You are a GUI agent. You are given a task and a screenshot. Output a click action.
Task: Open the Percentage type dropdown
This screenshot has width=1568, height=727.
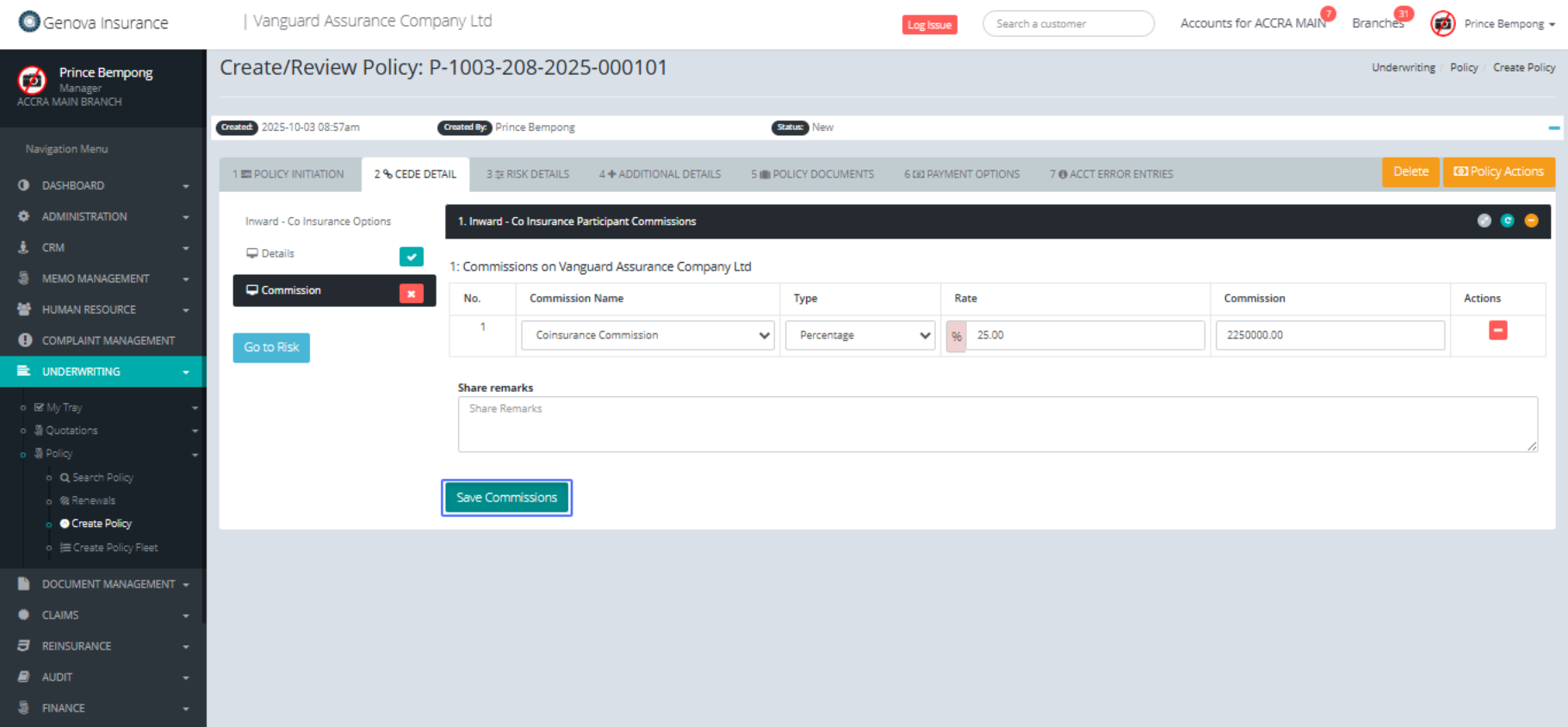pyautogui.click(x=859, y=335)
